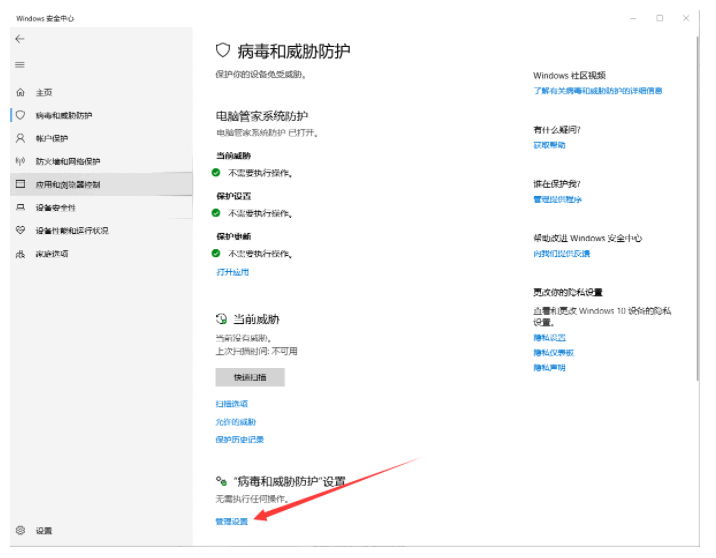Click the 快速扫描 button
This screenshot has width=716, height=558.
[x=250, y=377]
